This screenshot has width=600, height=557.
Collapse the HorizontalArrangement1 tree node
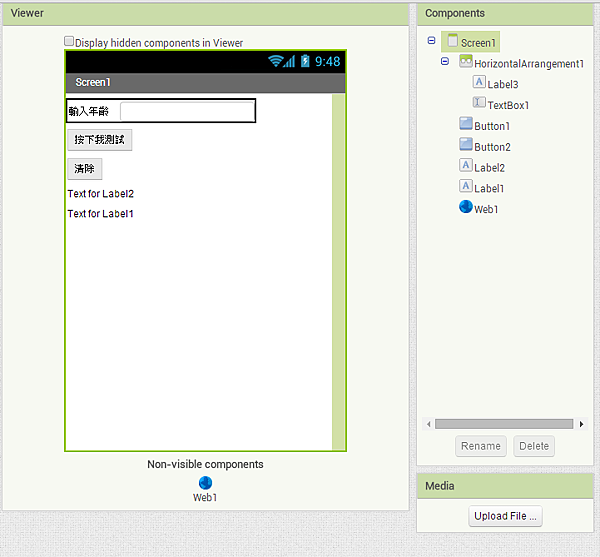(445, 61)
